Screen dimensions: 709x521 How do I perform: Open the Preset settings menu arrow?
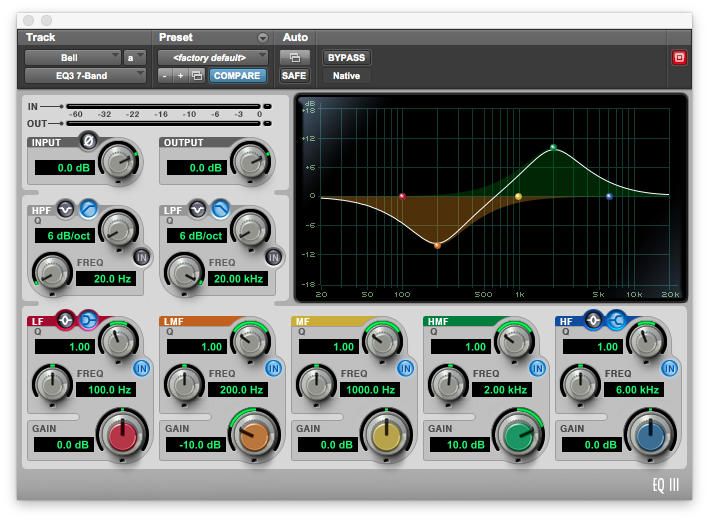pos(263,38)
